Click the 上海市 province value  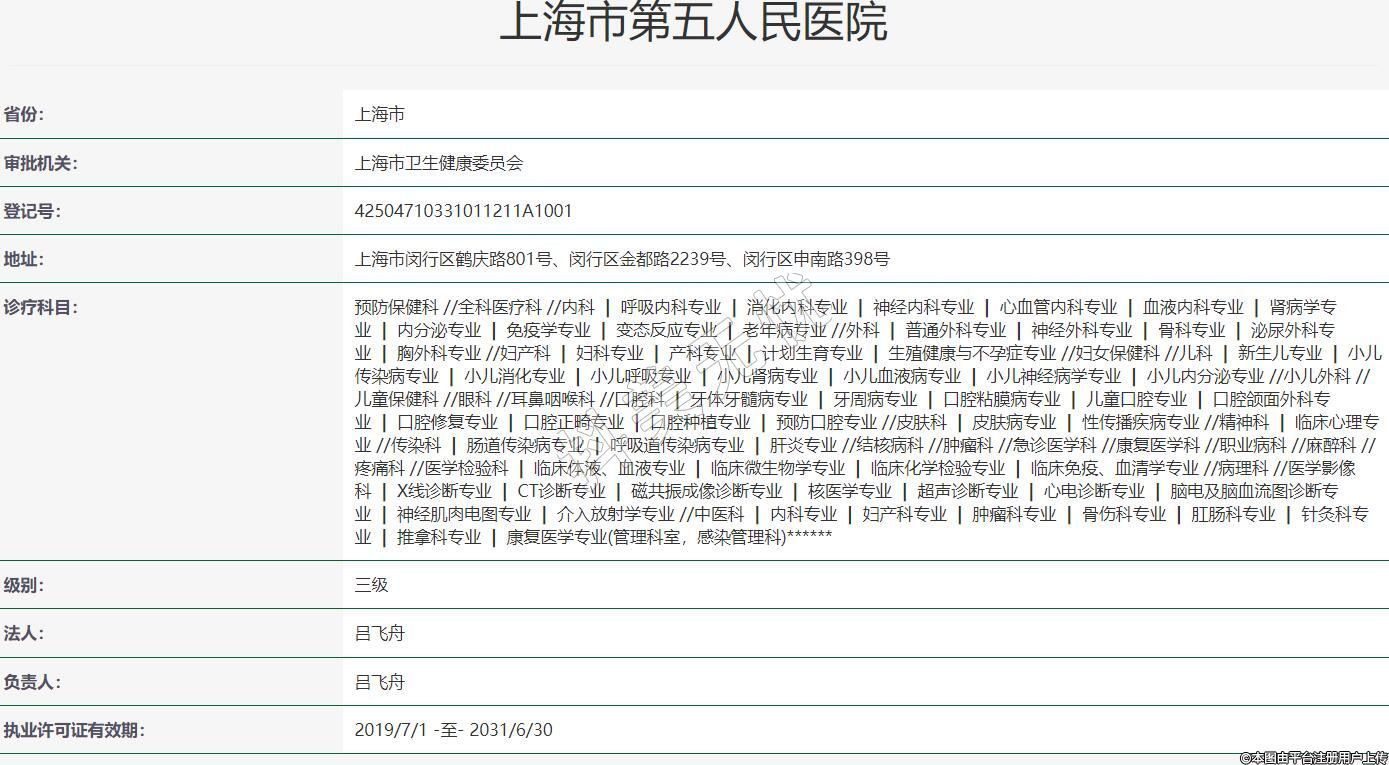point(380,115)
